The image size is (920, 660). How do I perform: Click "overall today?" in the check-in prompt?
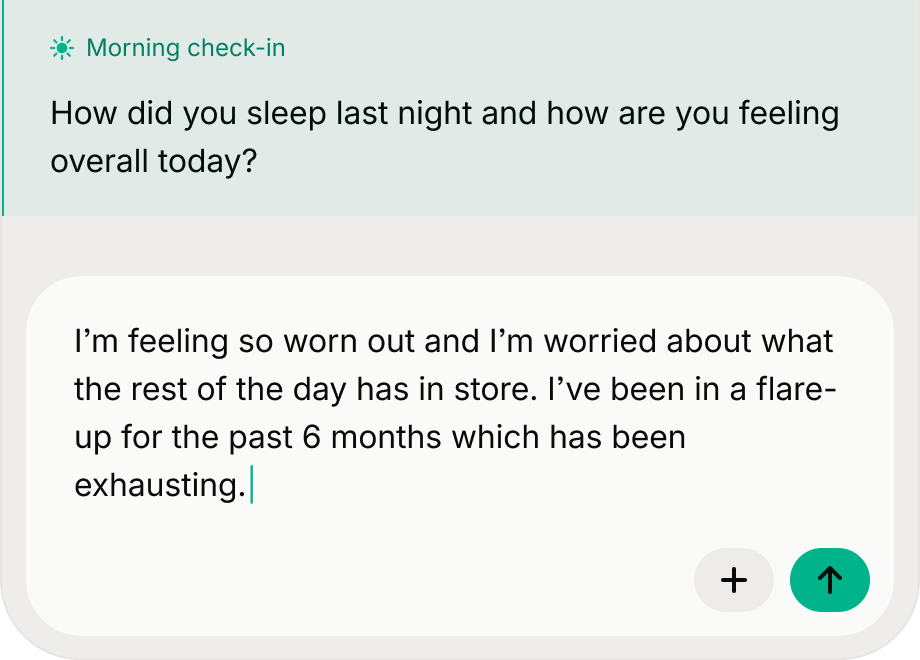coord(154,161)
